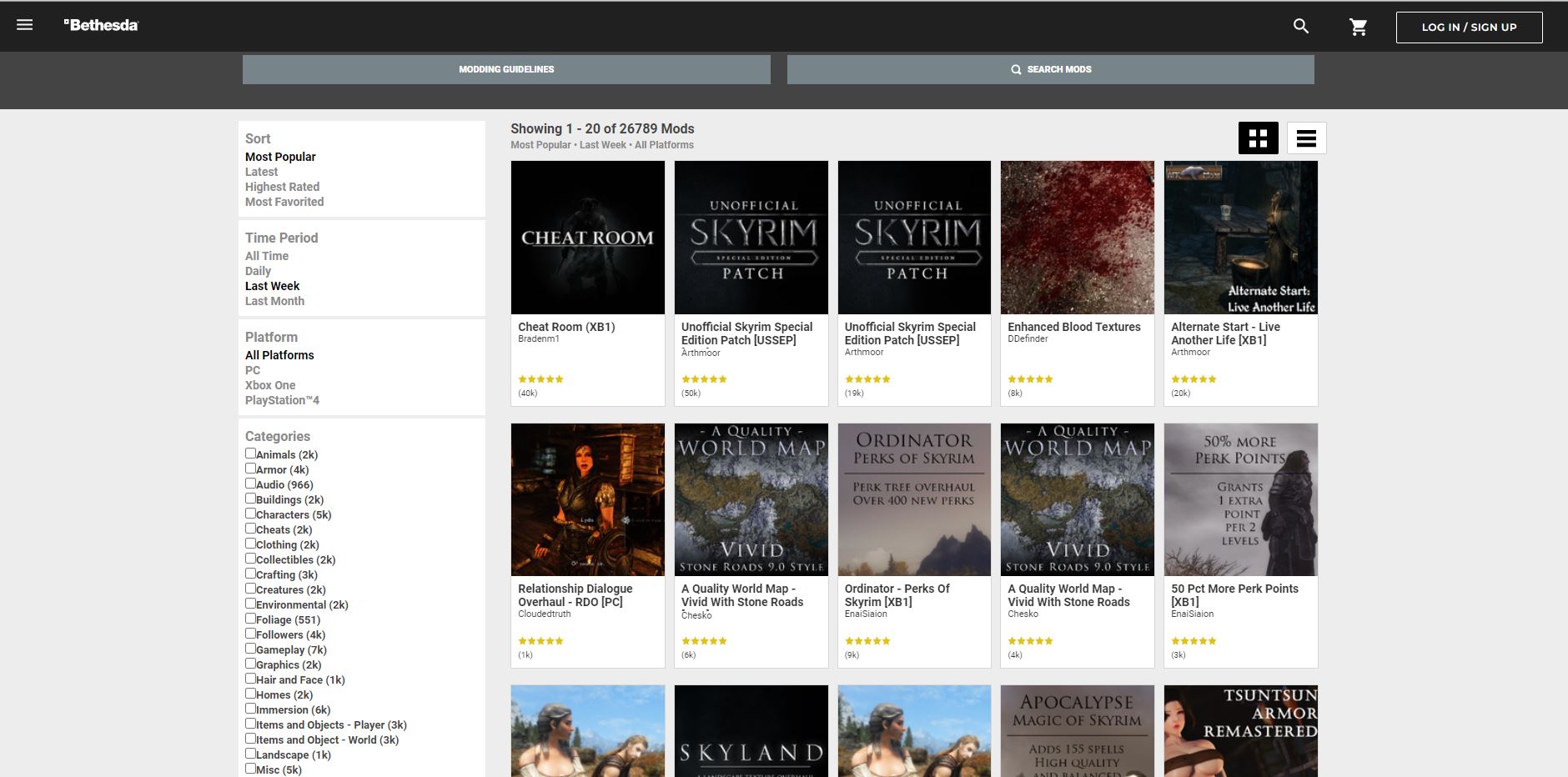
Task: Sort mods by Latest
Action: click(261, 172)
